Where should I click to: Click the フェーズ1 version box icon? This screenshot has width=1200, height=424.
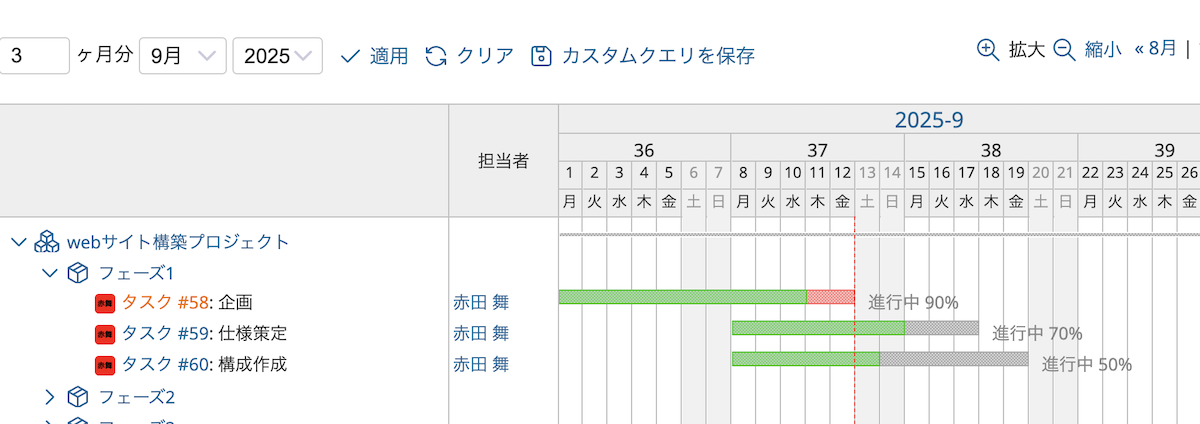click(x=78, y=273)
